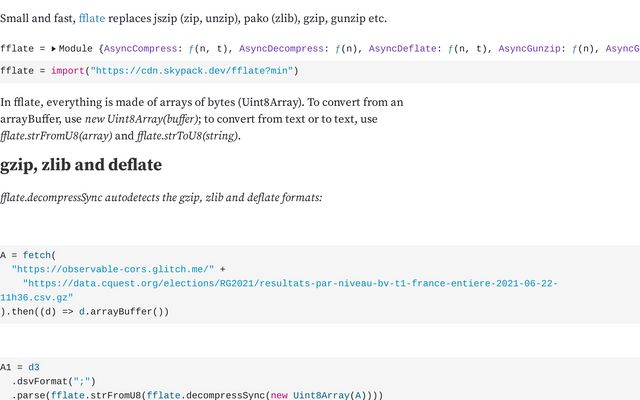Click the observable-cors.glitch.me string
This screenshot has width=640, height=400.
pyautogui.click(x=113, y=269)
